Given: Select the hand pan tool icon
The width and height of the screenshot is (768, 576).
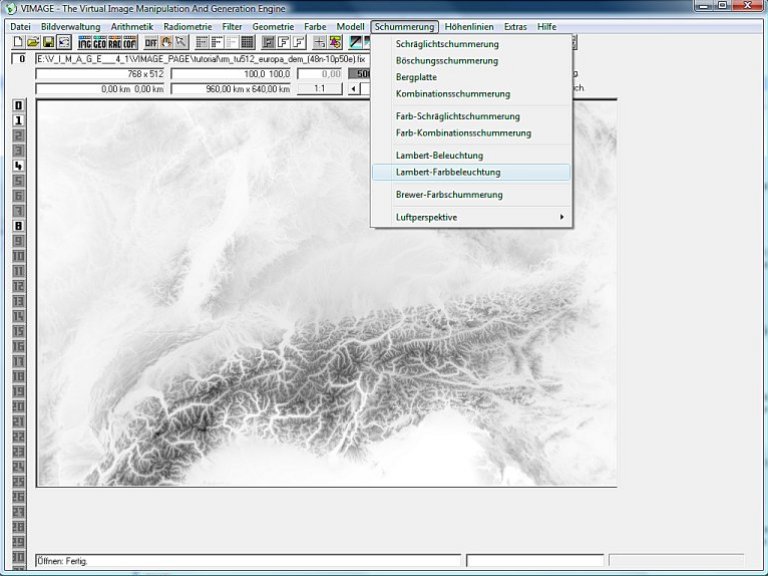Looking at the screenshot, I should (x=166, y=42).
